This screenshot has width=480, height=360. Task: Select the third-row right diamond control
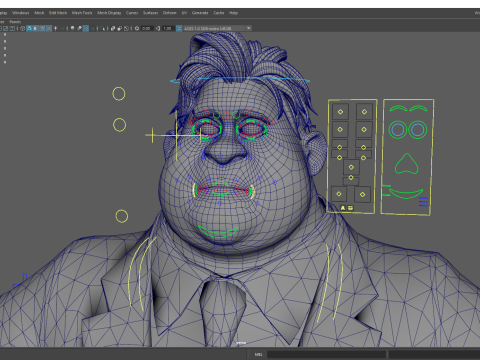363,147
